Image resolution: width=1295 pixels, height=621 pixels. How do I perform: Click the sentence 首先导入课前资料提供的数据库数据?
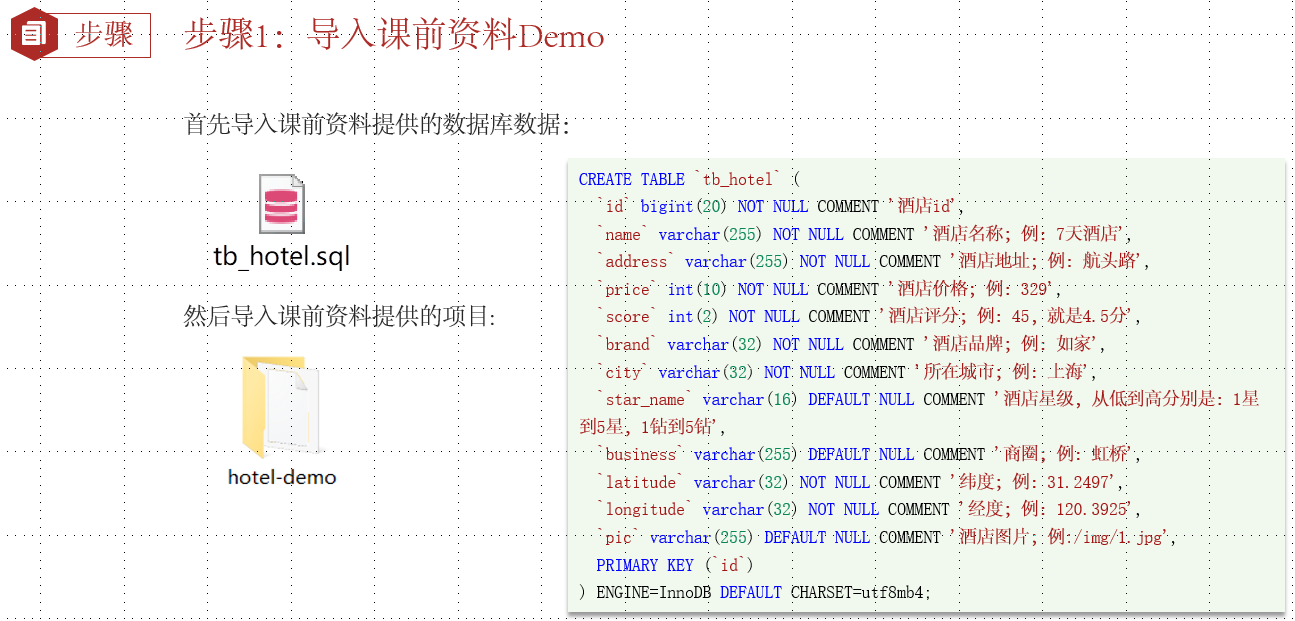tap(377, 125)
